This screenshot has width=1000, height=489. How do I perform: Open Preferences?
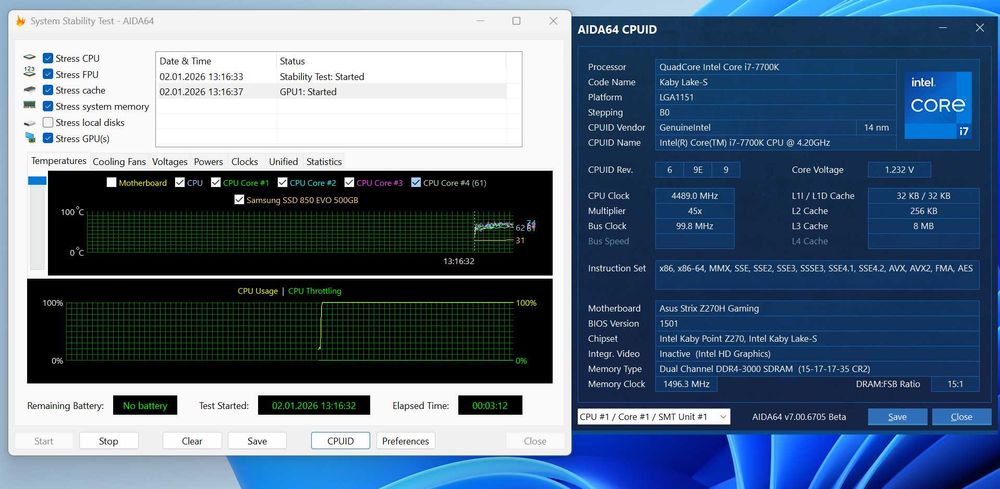[406, 441]
